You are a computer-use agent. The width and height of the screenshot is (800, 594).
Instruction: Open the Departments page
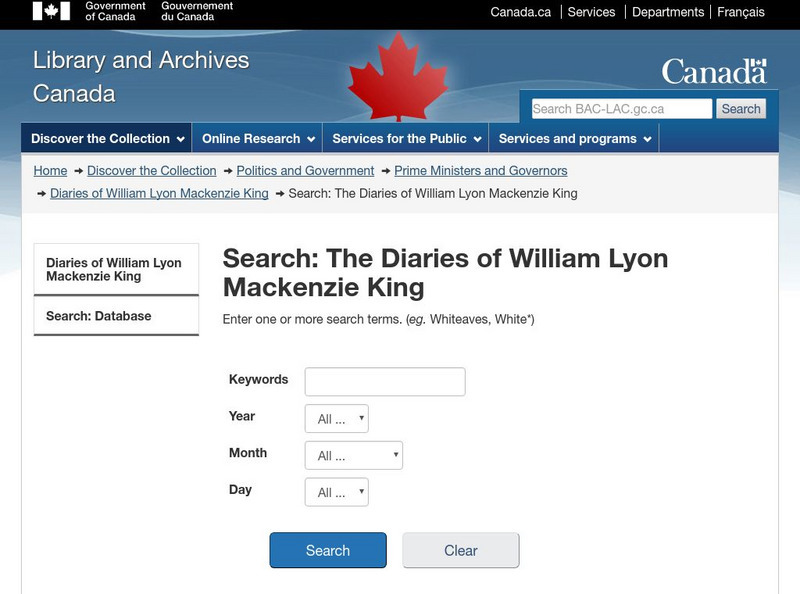668,11
